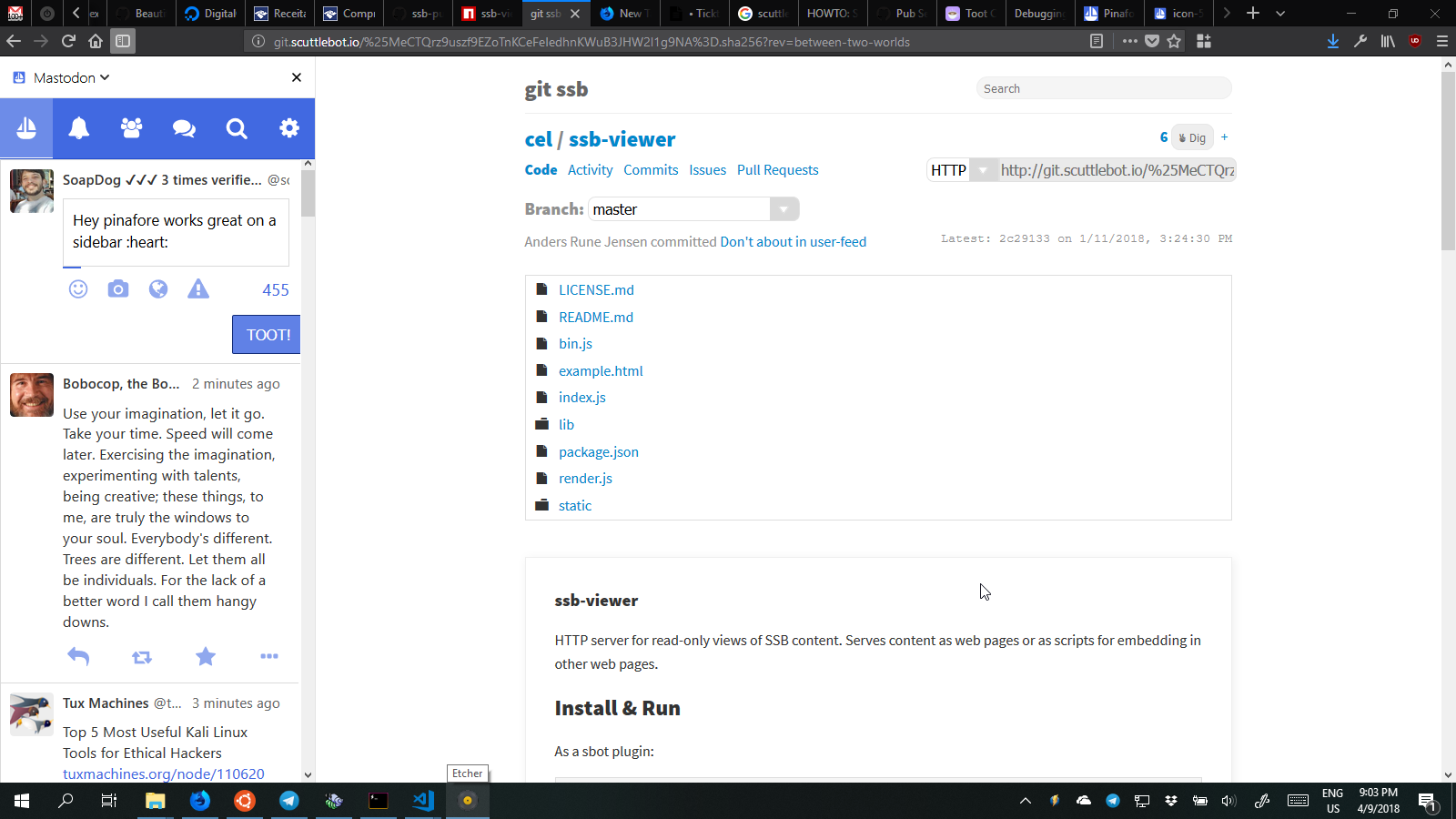Screen dimensions: 1456x819
Task: Go to browser home page
Action: (x=96, y=41)
